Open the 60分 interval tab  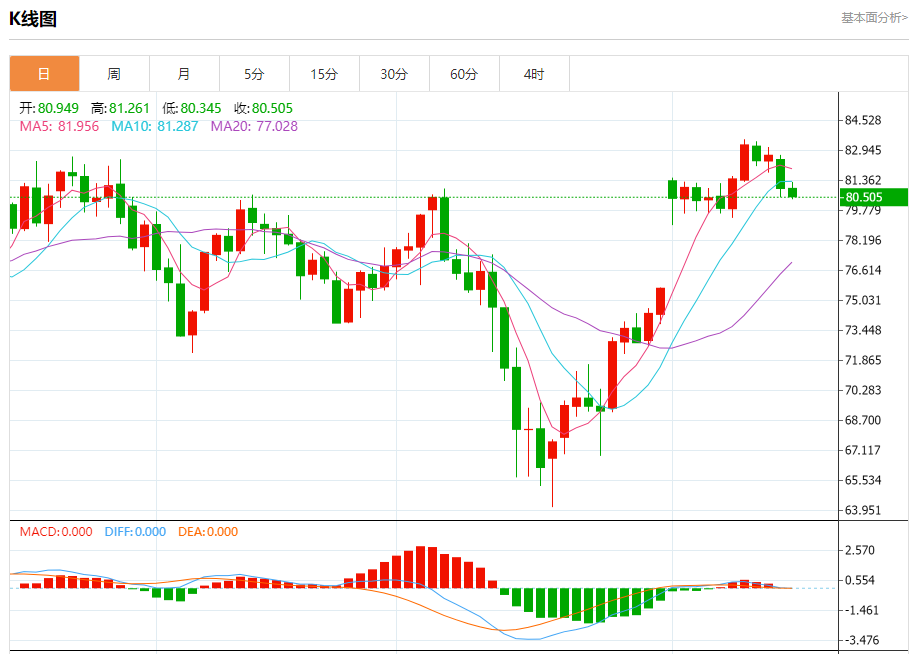[464, 74]
